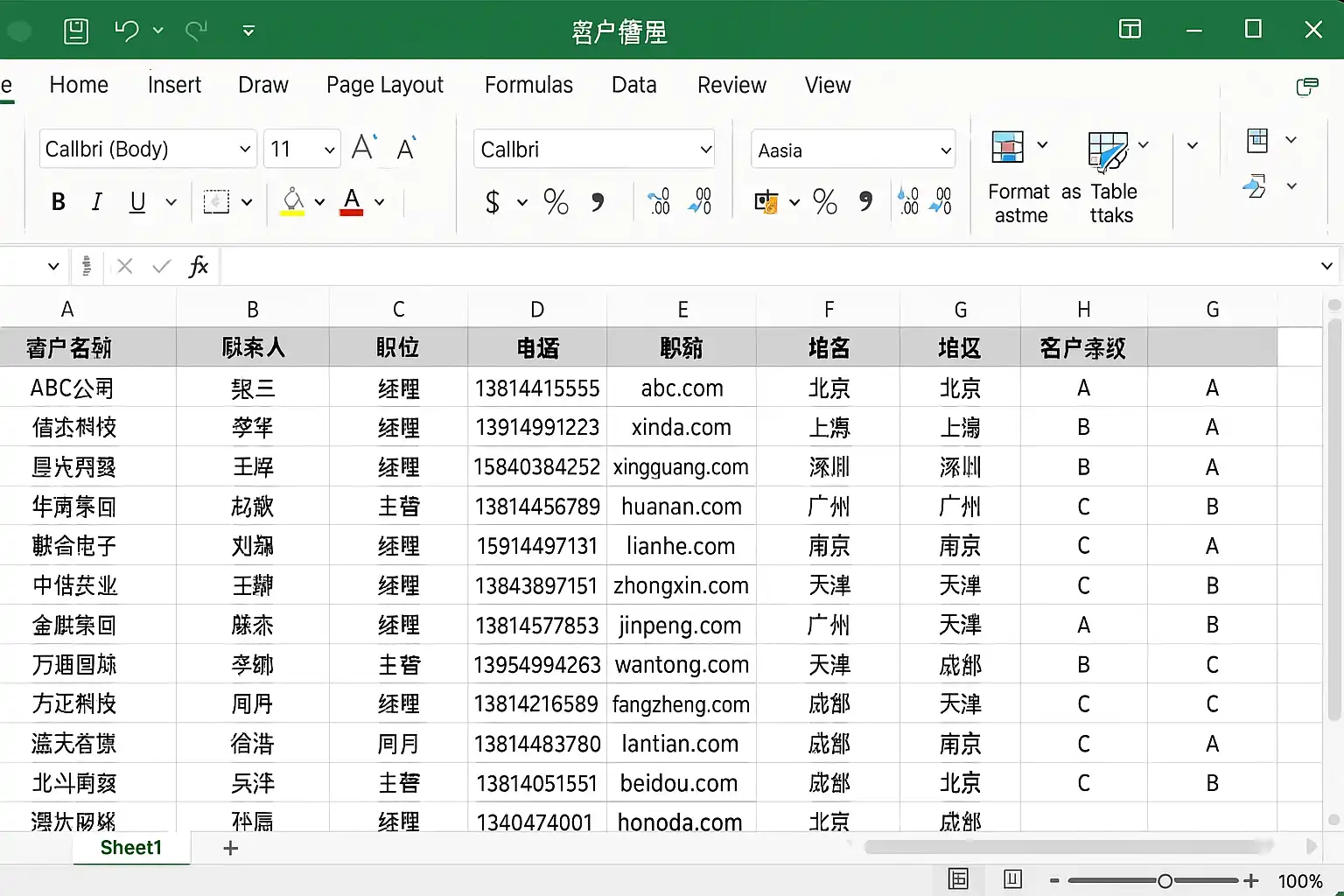1344x896 pixels.
Task: Open the font size 11 dropdown
Action: pyautogui.click(x=329, y=150)
